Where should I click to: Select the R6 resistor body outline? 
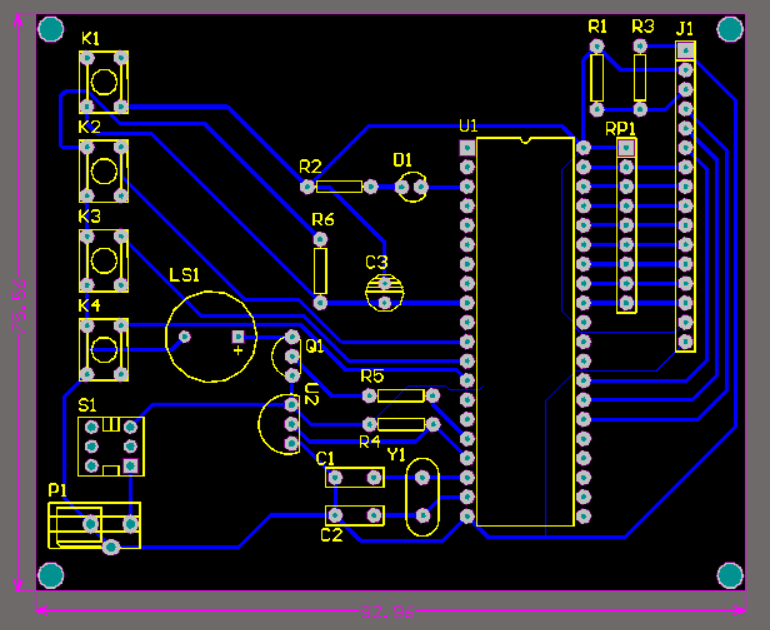pyautogui.click(x=320, y=271)
